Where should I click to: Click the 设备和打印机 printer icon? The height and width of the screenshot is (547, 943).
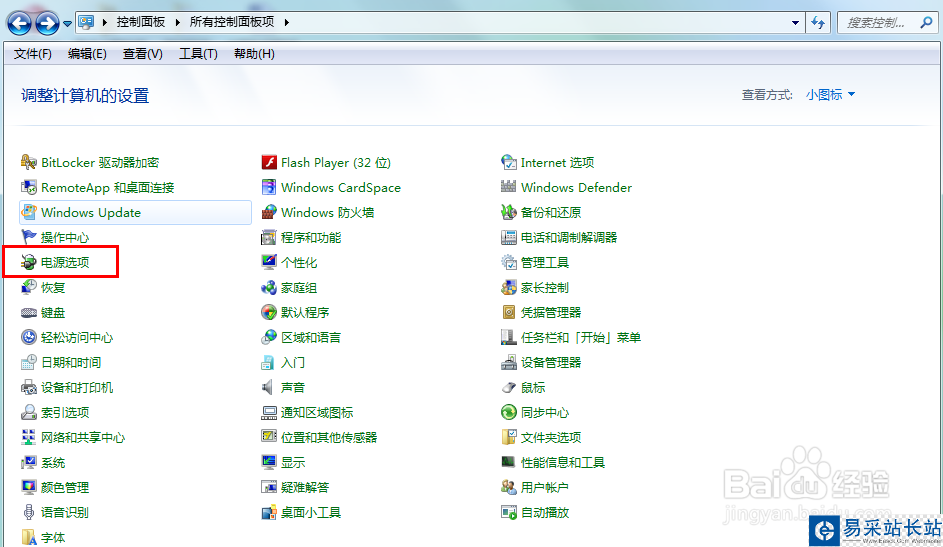click(28, 388)
